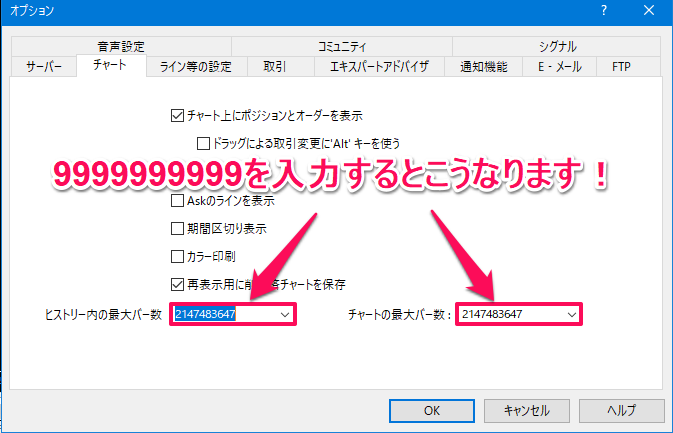Open the コミュニティ tab

click(342, 46)
